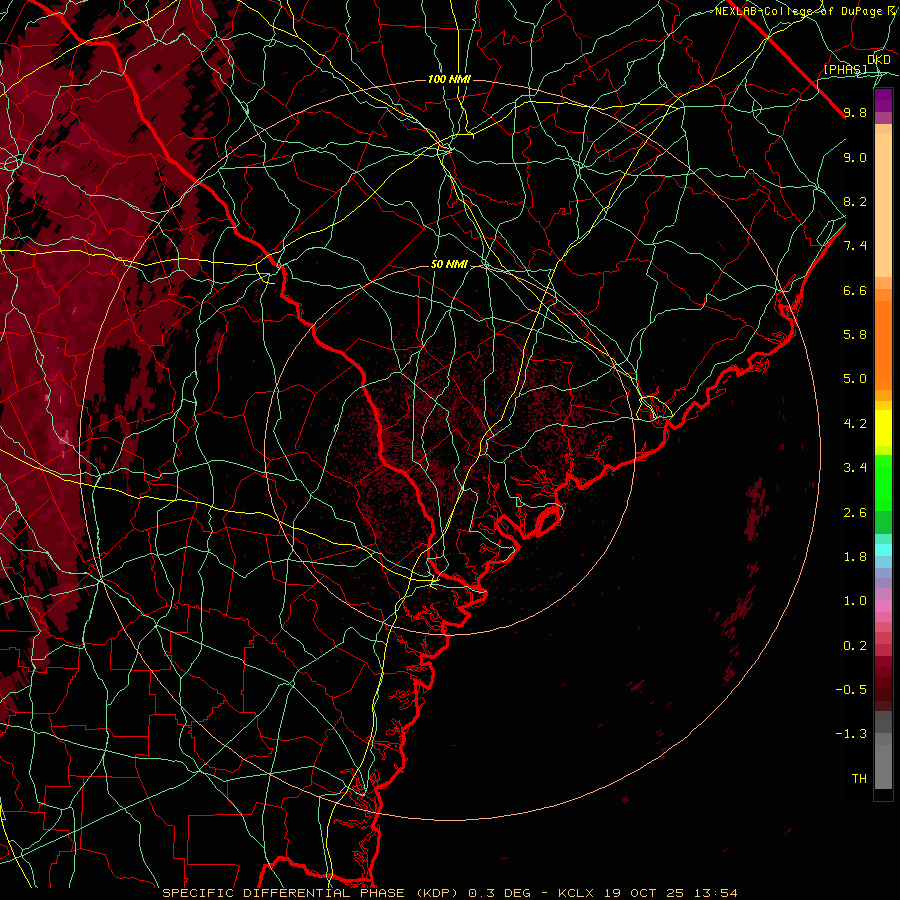The width and height of the screenshot is (900, 900).
Task: Click the KCLX station identifier in caption
Action: click(576, 893)
